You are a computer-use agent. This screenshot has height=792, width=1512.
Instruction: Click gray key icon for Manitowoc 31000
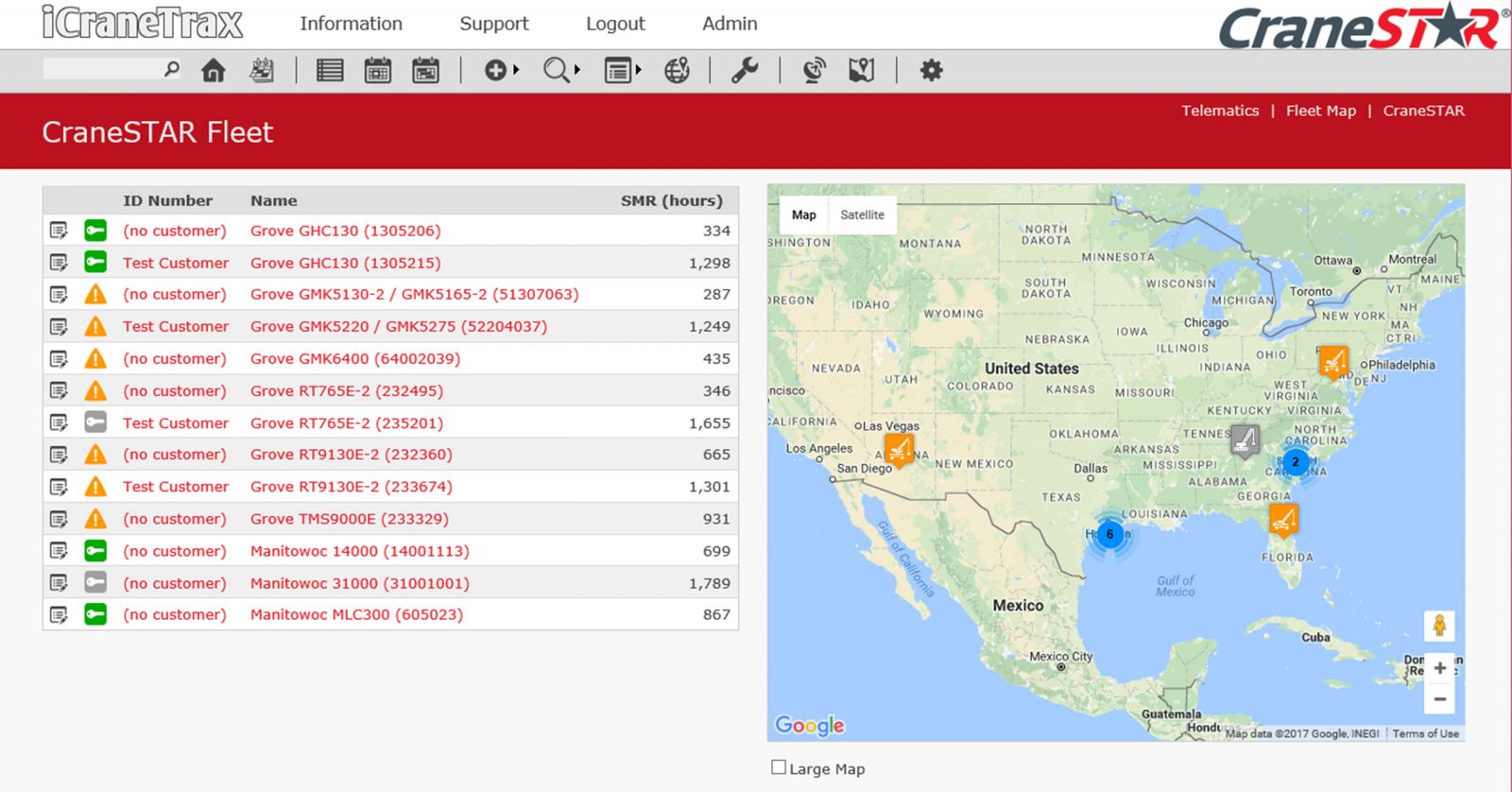[95, 582]
